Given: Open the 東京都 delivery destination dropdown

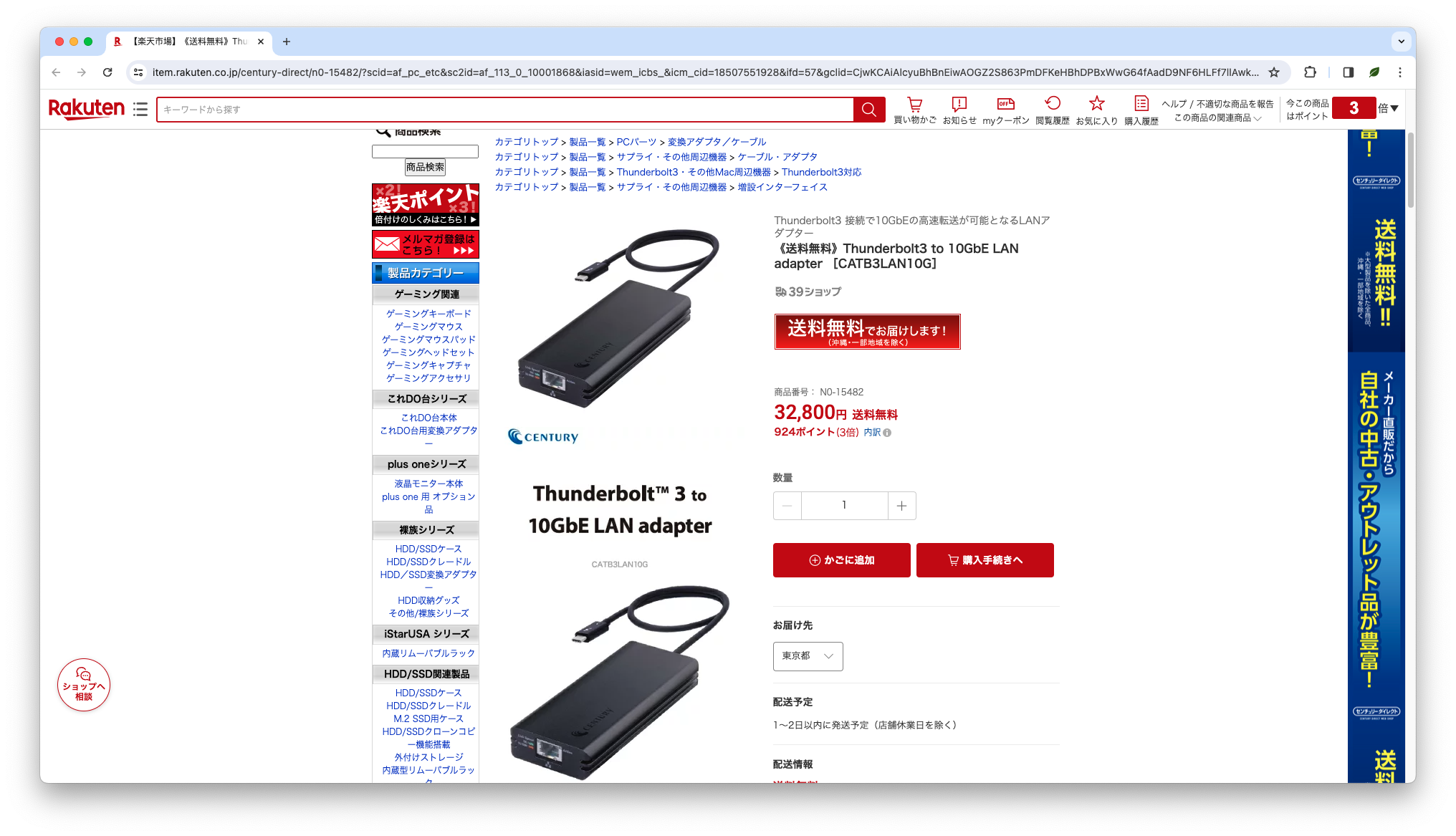Looking at the screenshot, I should (808, 656).
